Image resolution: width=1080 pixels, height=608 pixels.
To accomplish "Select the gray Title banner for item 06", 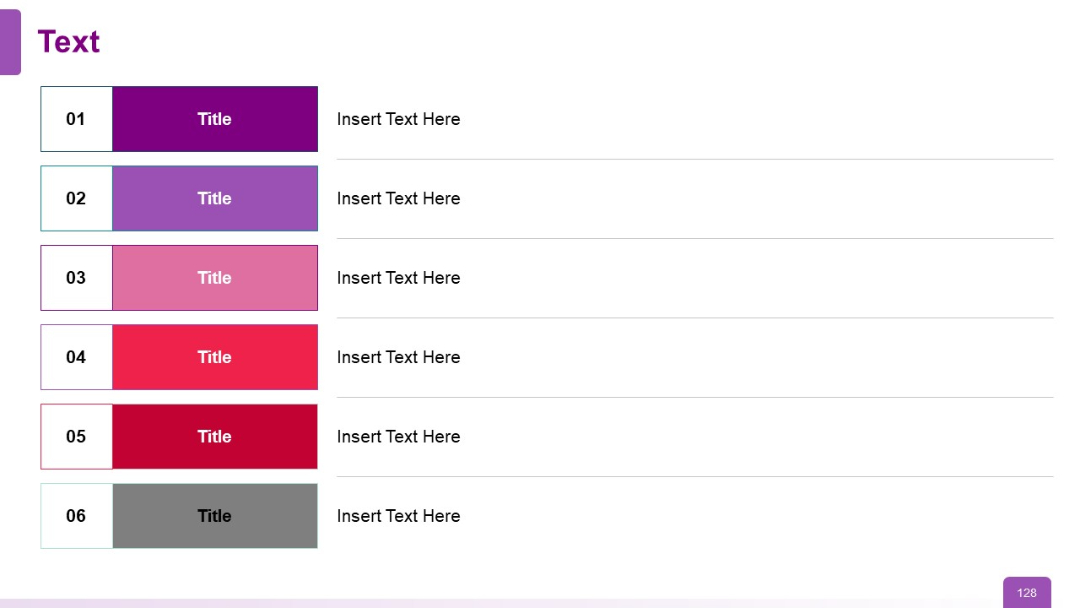I will tap(214, 516).
